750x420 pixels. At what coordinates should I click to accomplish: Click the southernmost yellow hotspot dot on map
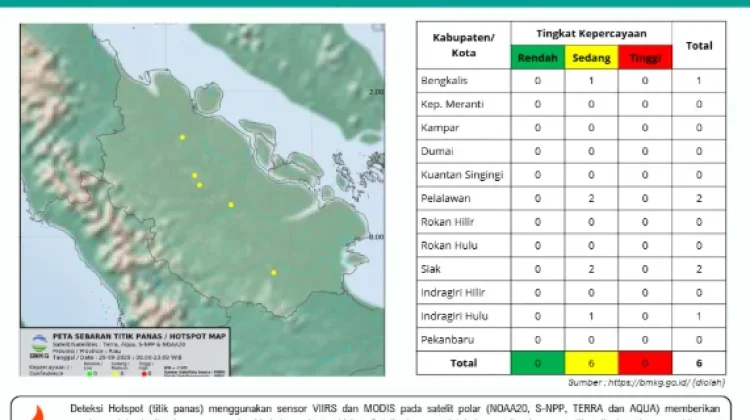tap(274, 273)
